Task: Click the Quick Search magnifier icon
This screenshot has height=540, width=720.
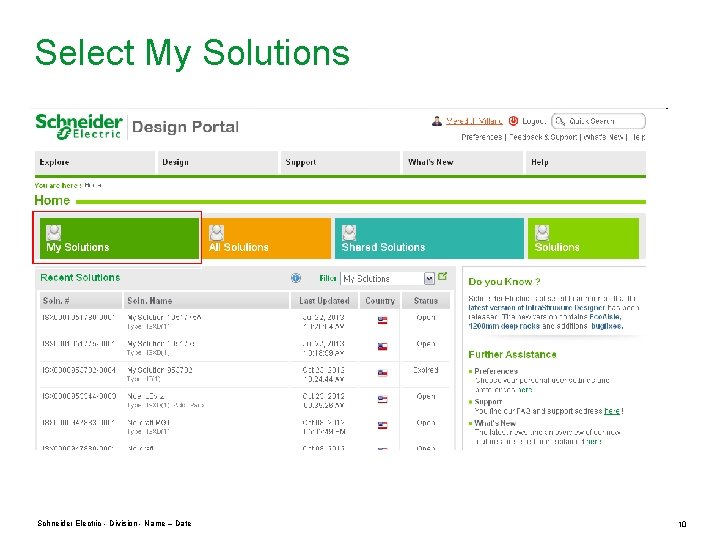Action: coord(560,121)
